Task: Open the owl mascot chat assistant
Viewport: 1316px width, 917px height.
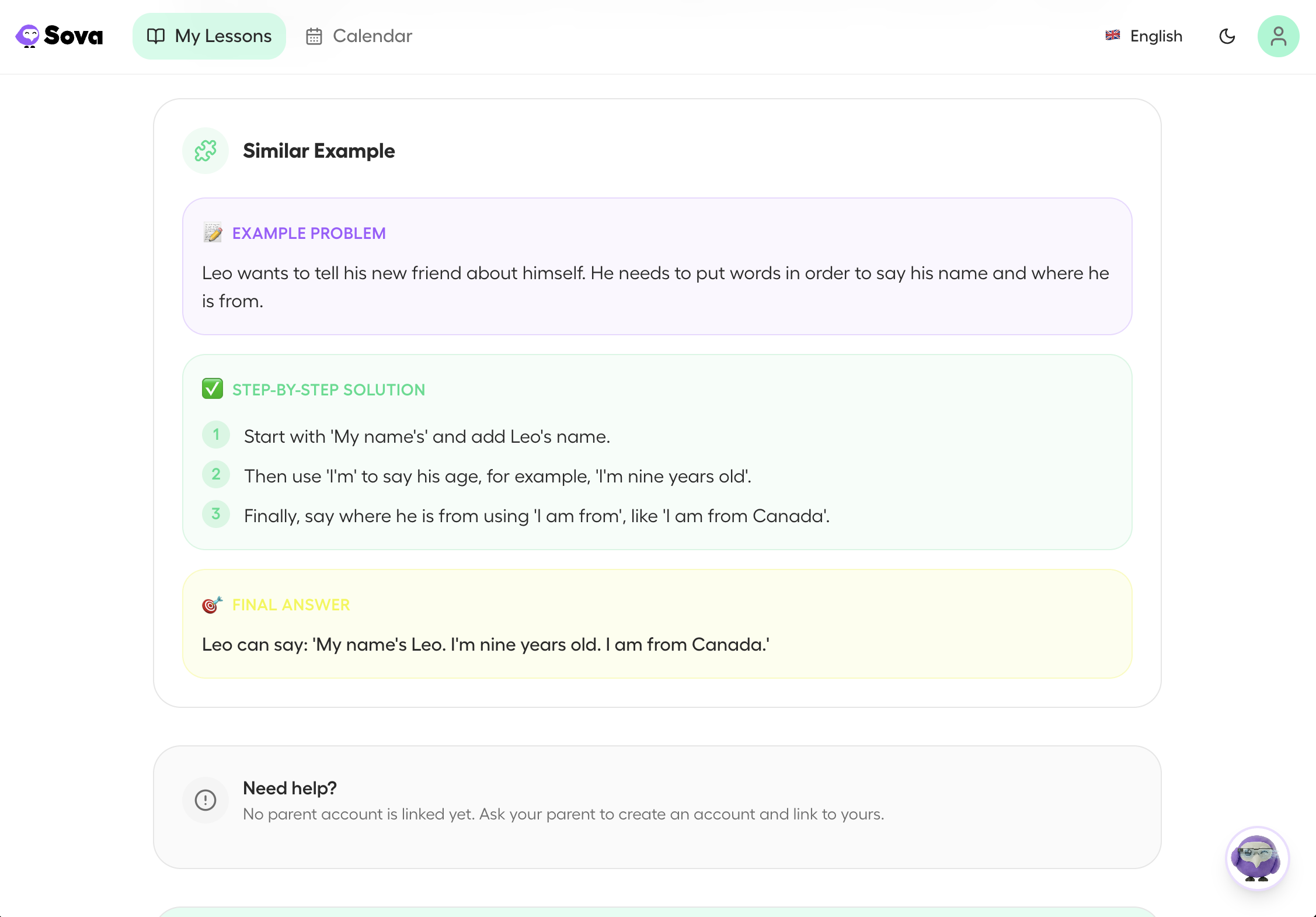Action: [x=1256, y=858]
